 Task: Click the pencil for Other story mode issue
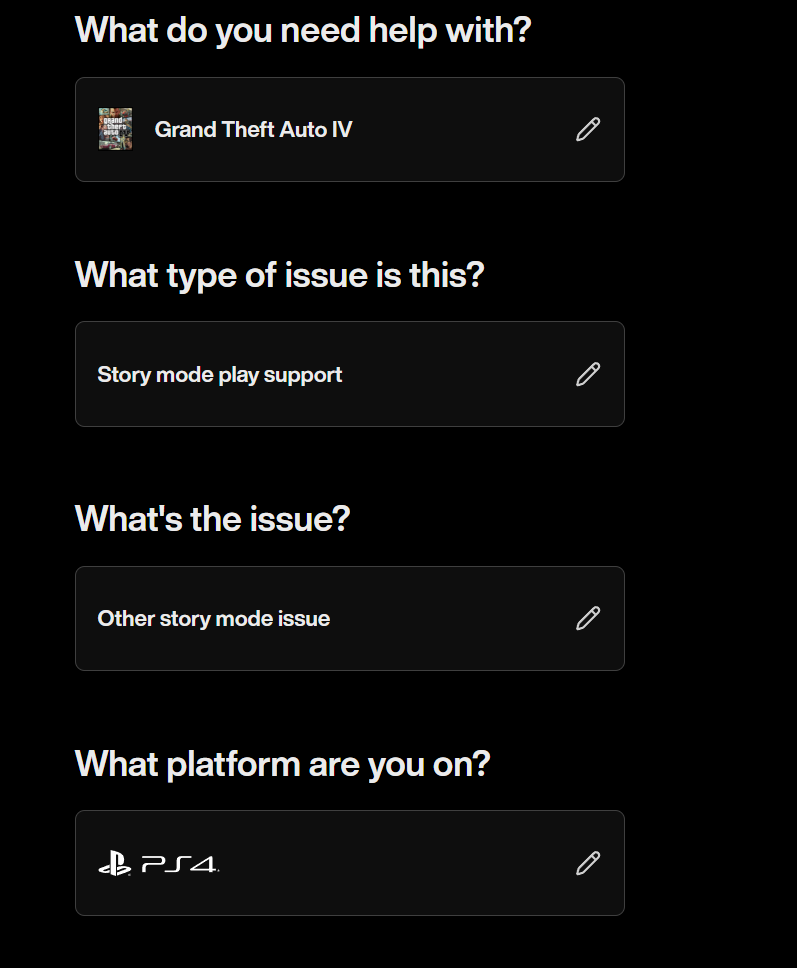point(588,618)
